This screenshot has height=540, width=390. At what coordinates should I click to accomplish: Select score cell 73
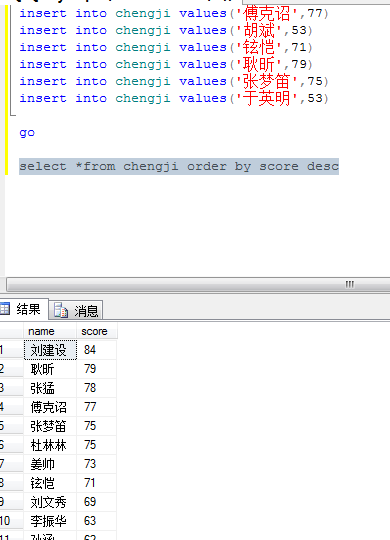(x=96, y=464)
